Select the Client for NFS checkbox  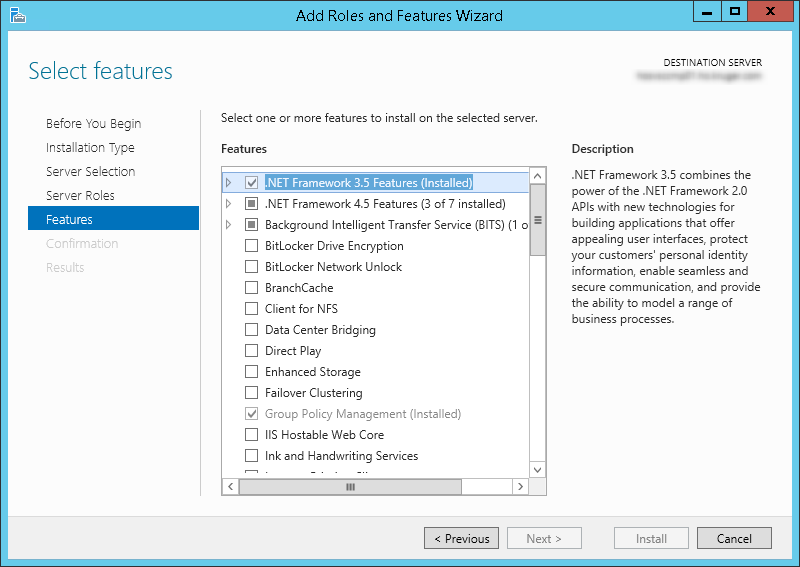tap(251, 308)
